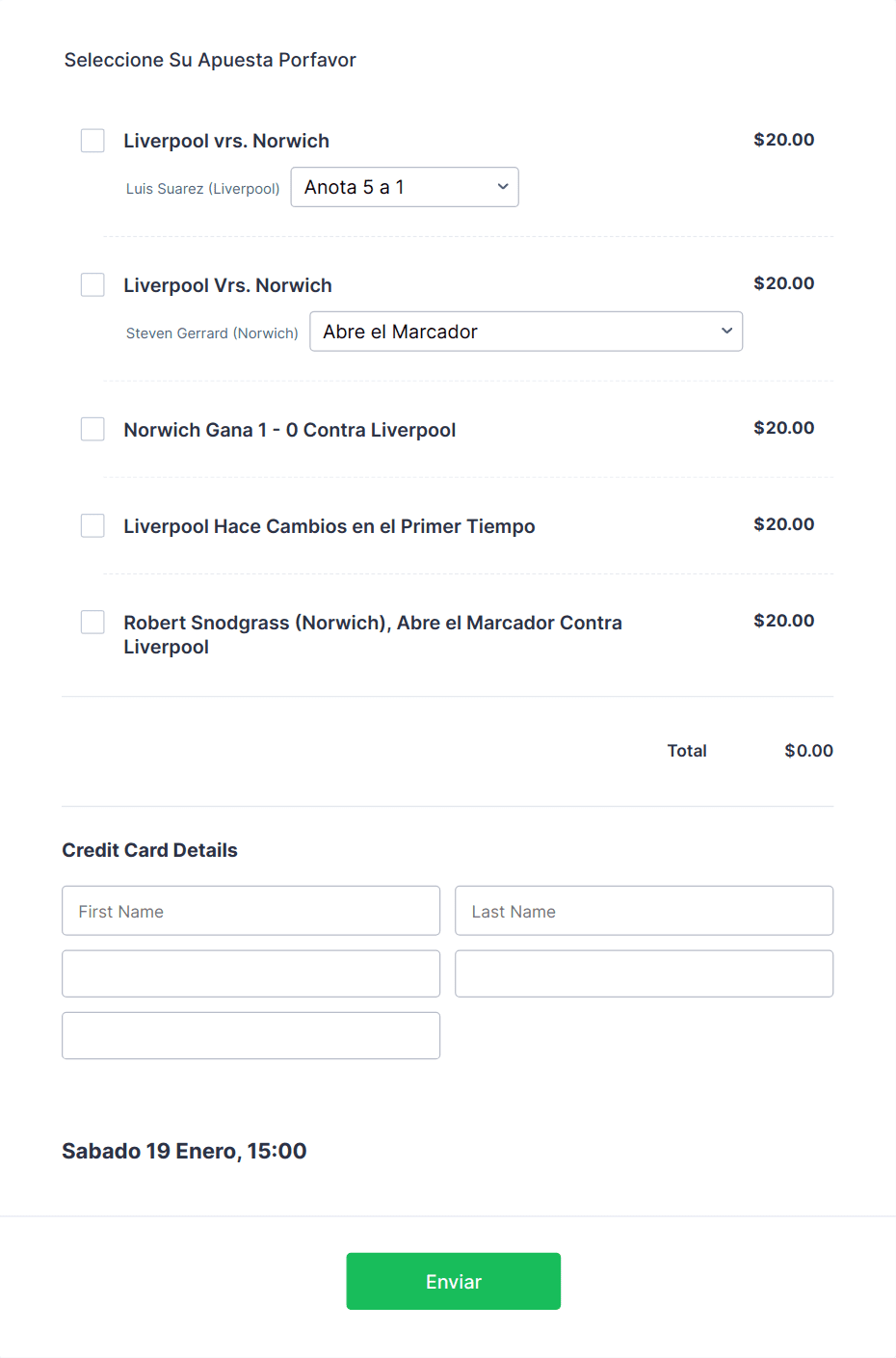Check the Robert Snodgrass bet option
The height and width of the screenshot is (1358, 896).
click(92, 622)
